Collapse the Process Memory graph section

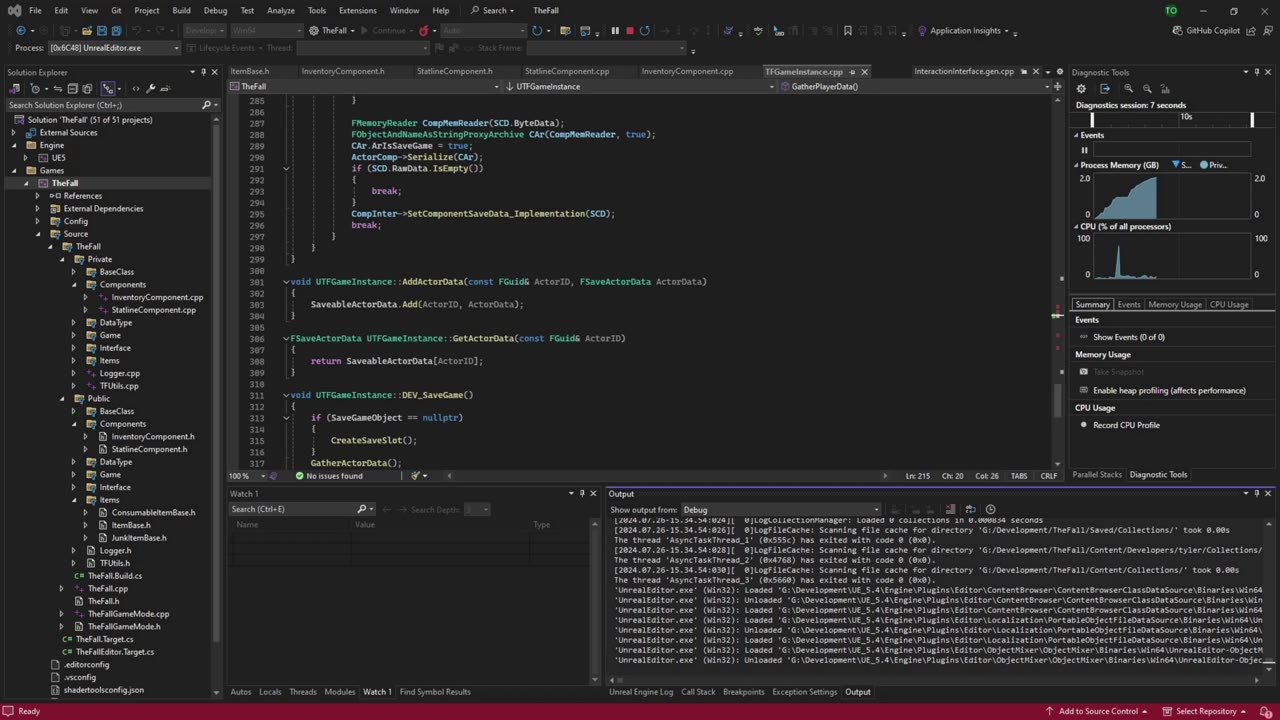coord(1076,165)
